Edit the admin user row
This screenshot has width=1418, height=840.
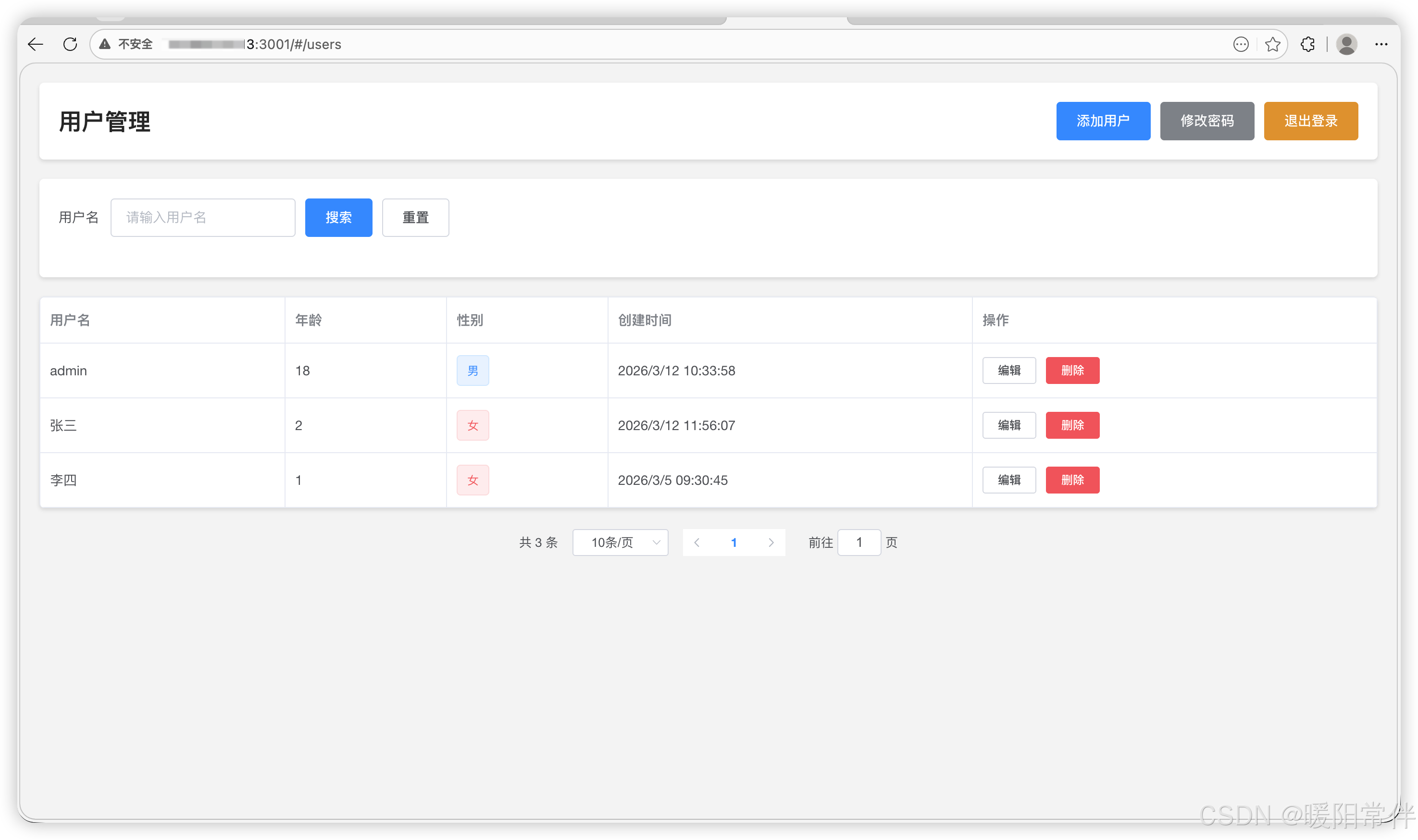pos(1009,370)
